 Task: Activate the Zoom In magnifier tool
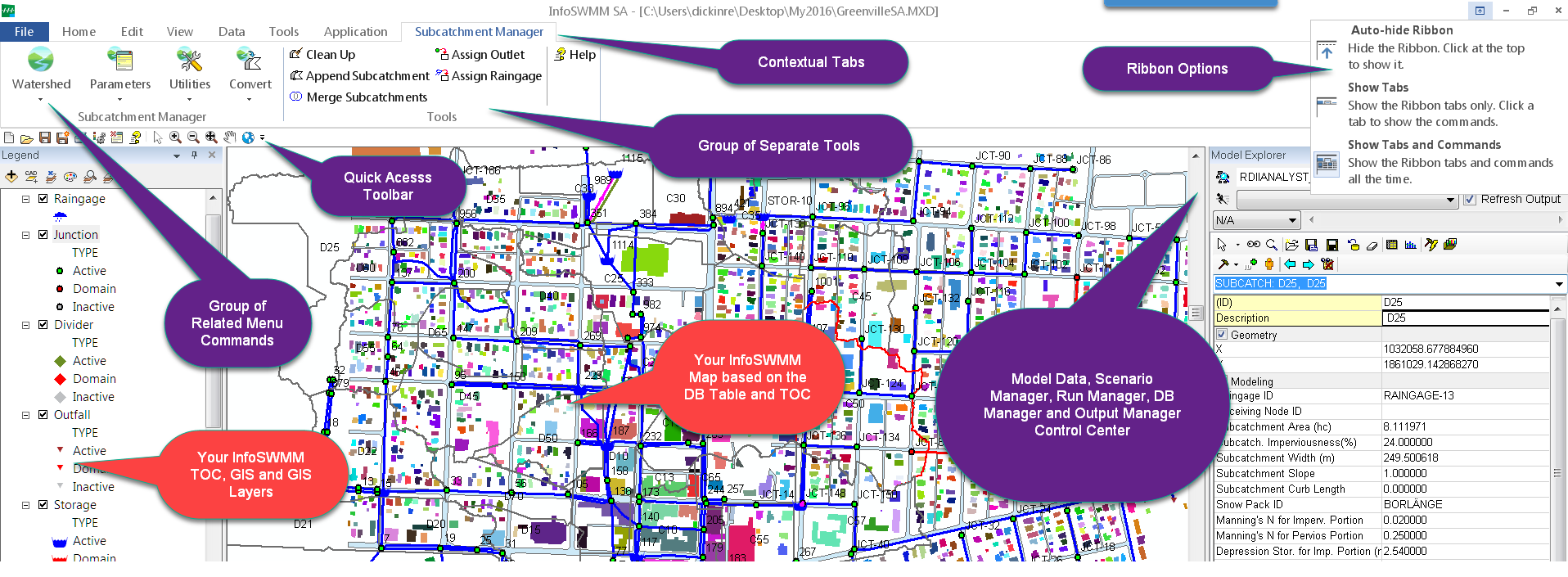pos(175,137)
